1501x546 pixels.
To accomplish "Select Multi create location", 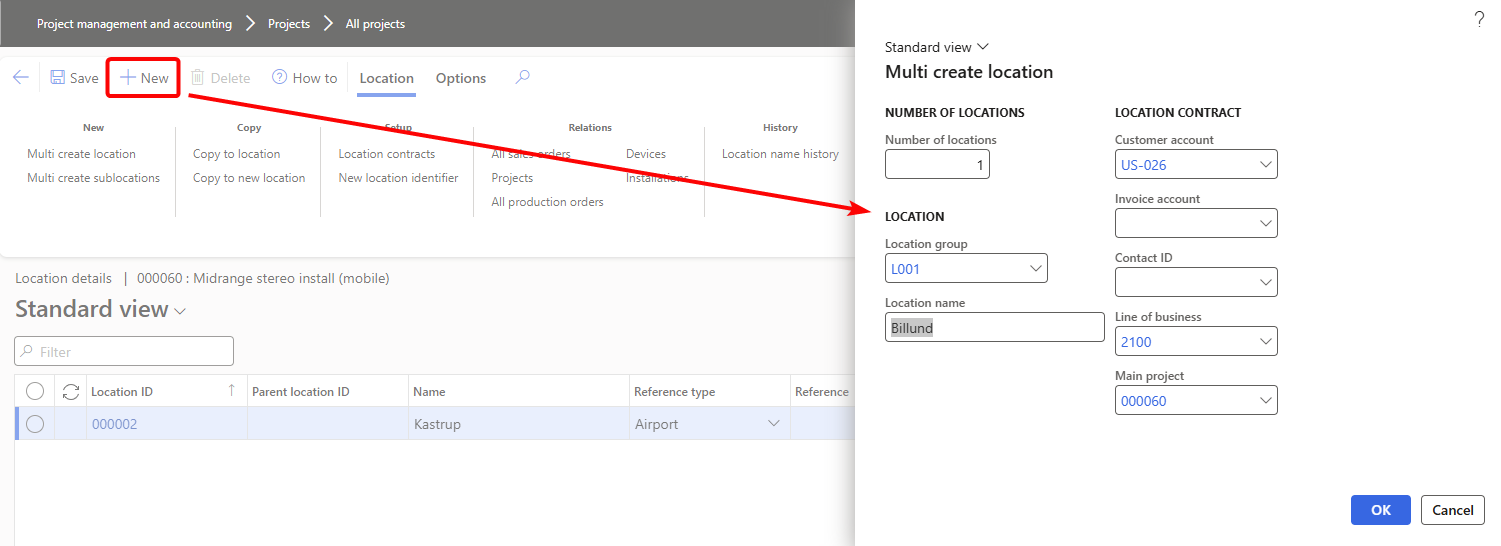I will pos(81,154).
